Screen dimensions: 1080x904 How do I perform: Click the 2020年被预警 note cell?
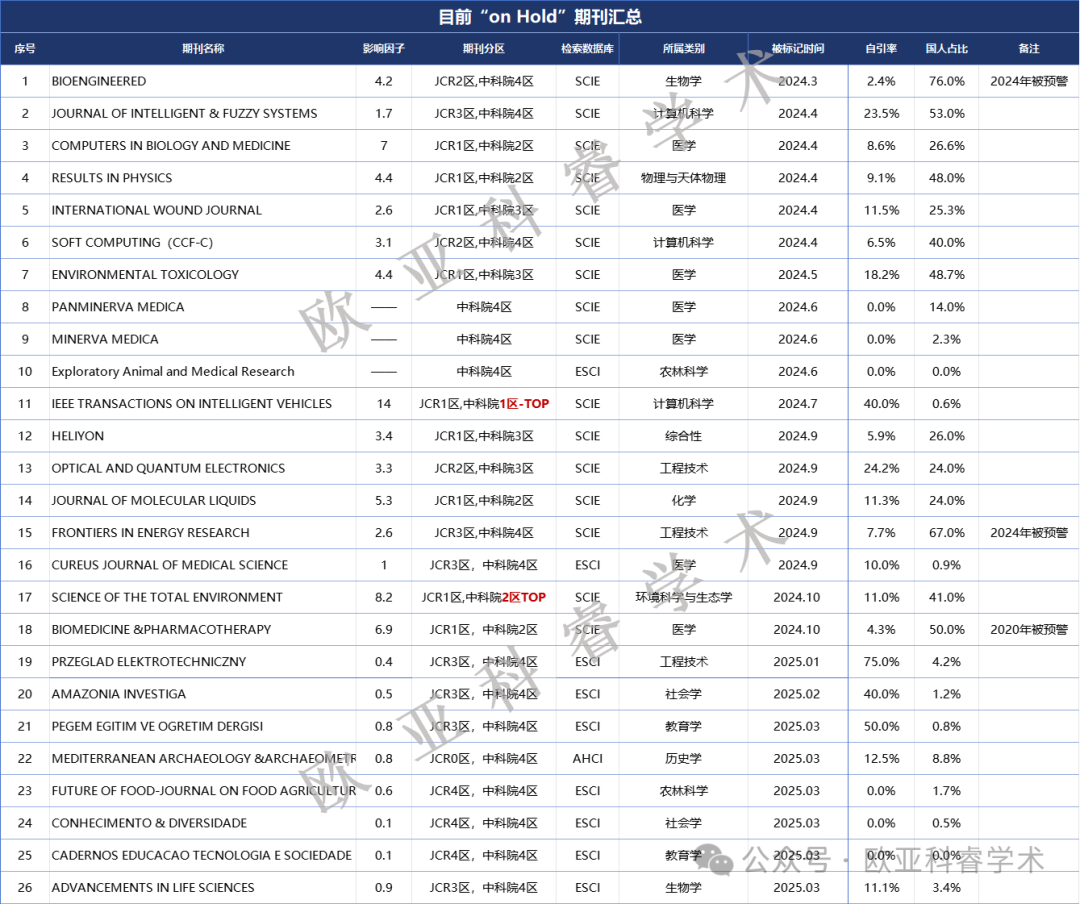[1029, 630]
